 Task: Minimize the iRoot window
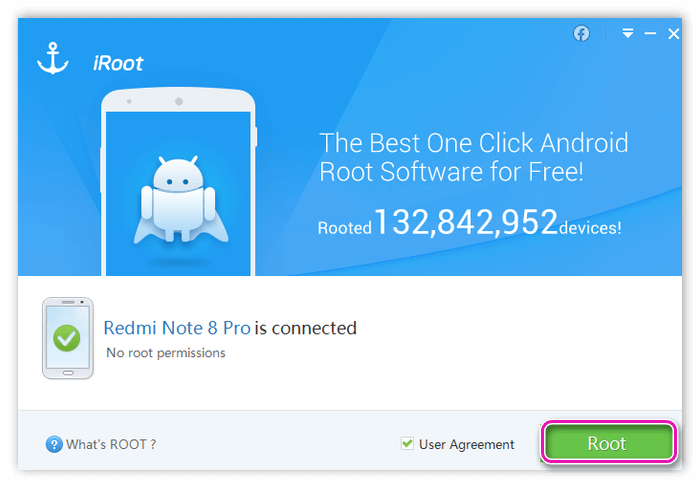coord(650,33)
